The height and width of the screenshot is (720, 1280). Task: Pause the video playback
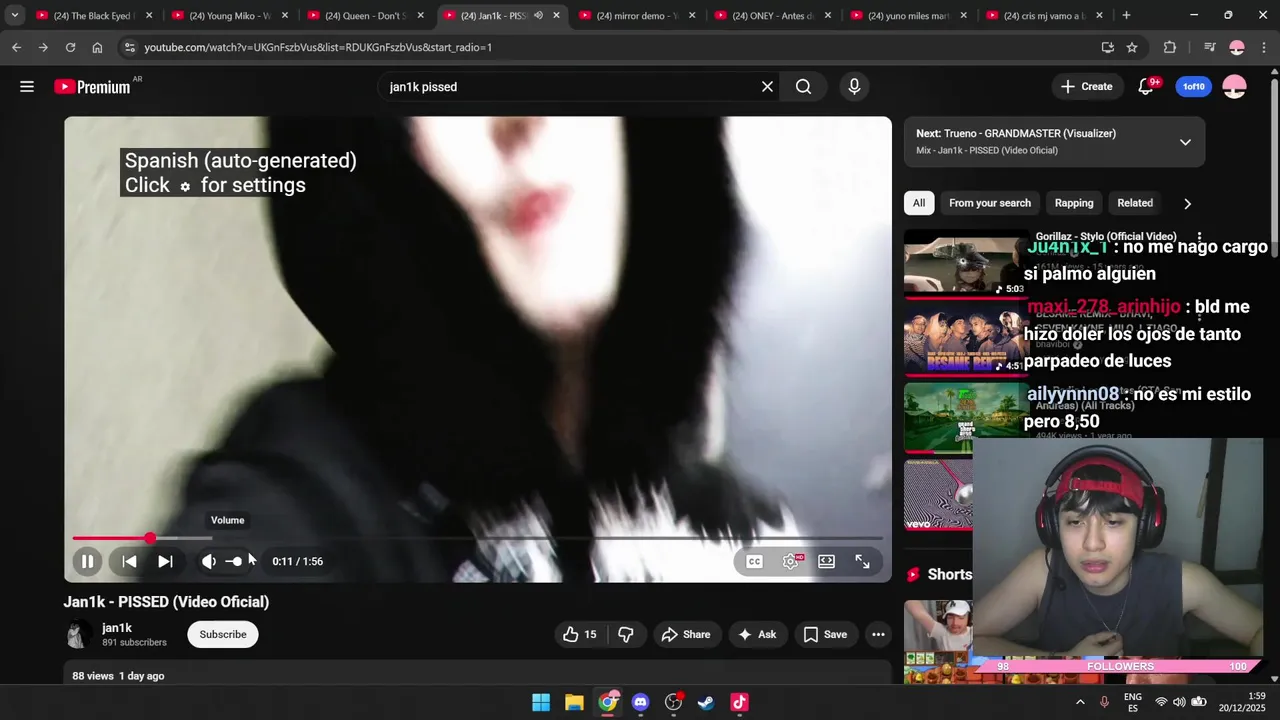click(x=87, y=562)
